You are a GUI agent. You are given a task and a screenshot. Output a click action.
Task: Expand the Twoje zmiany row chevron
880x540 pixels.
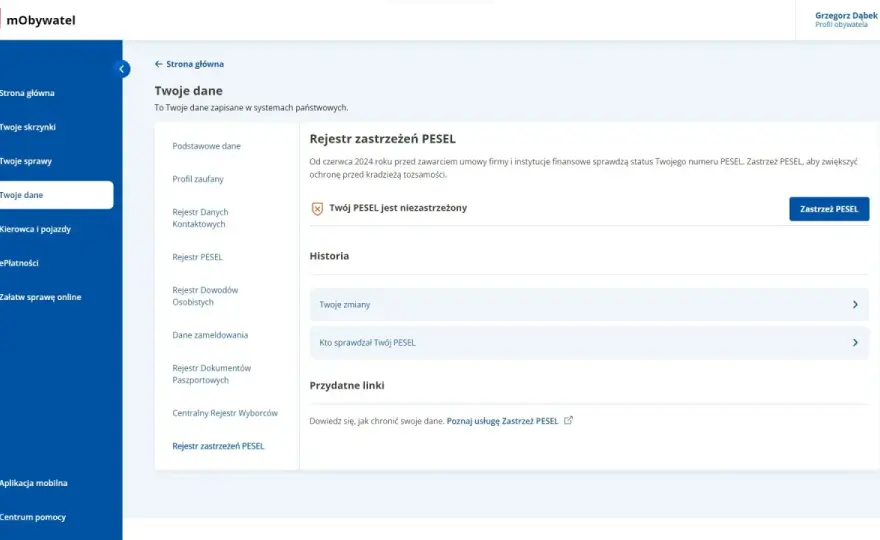855,305
